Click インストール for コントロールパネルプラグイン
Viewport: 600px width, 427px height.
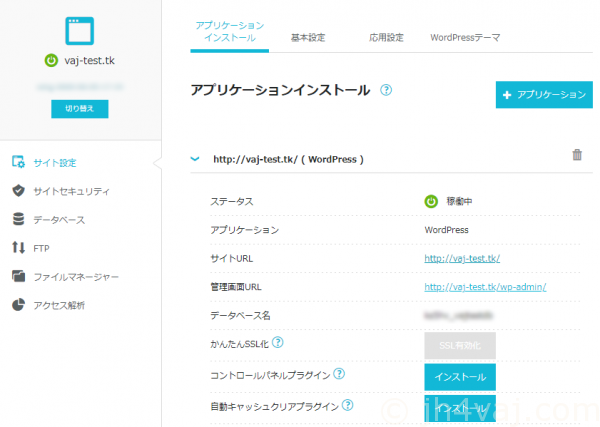click(459, 377)
